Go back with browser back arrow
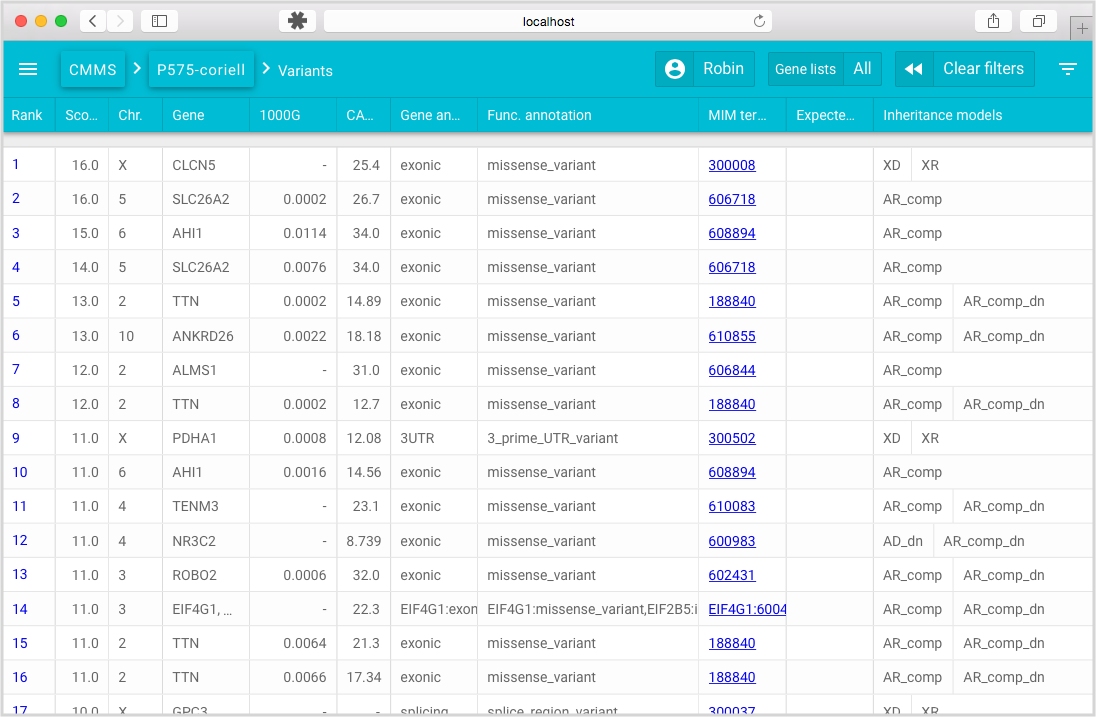This screenshot has height=717, width=1096. (x=93, y=21)
